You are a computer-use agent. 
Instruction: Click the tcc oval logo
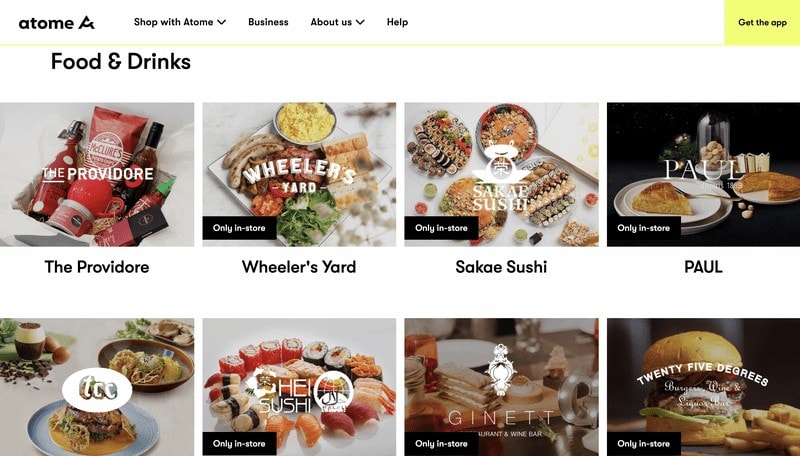point(97,390)
